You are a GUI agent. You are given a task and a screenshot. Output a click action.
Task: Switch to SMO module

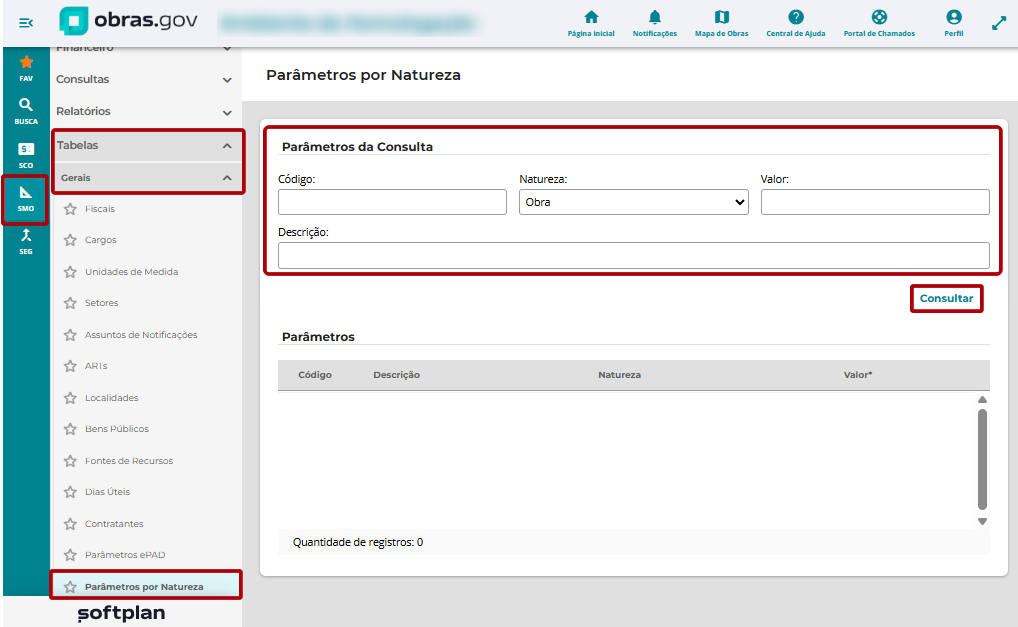[x=26, y=199]
